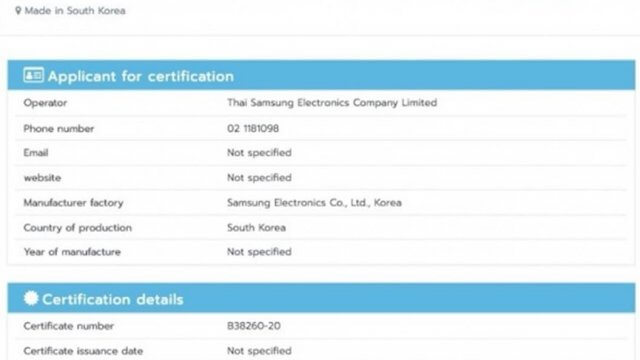This screenshot has width=640, height=360.
Task: Click the ID card icon beside Applicant for certification
Action: (x=33, y=75)
